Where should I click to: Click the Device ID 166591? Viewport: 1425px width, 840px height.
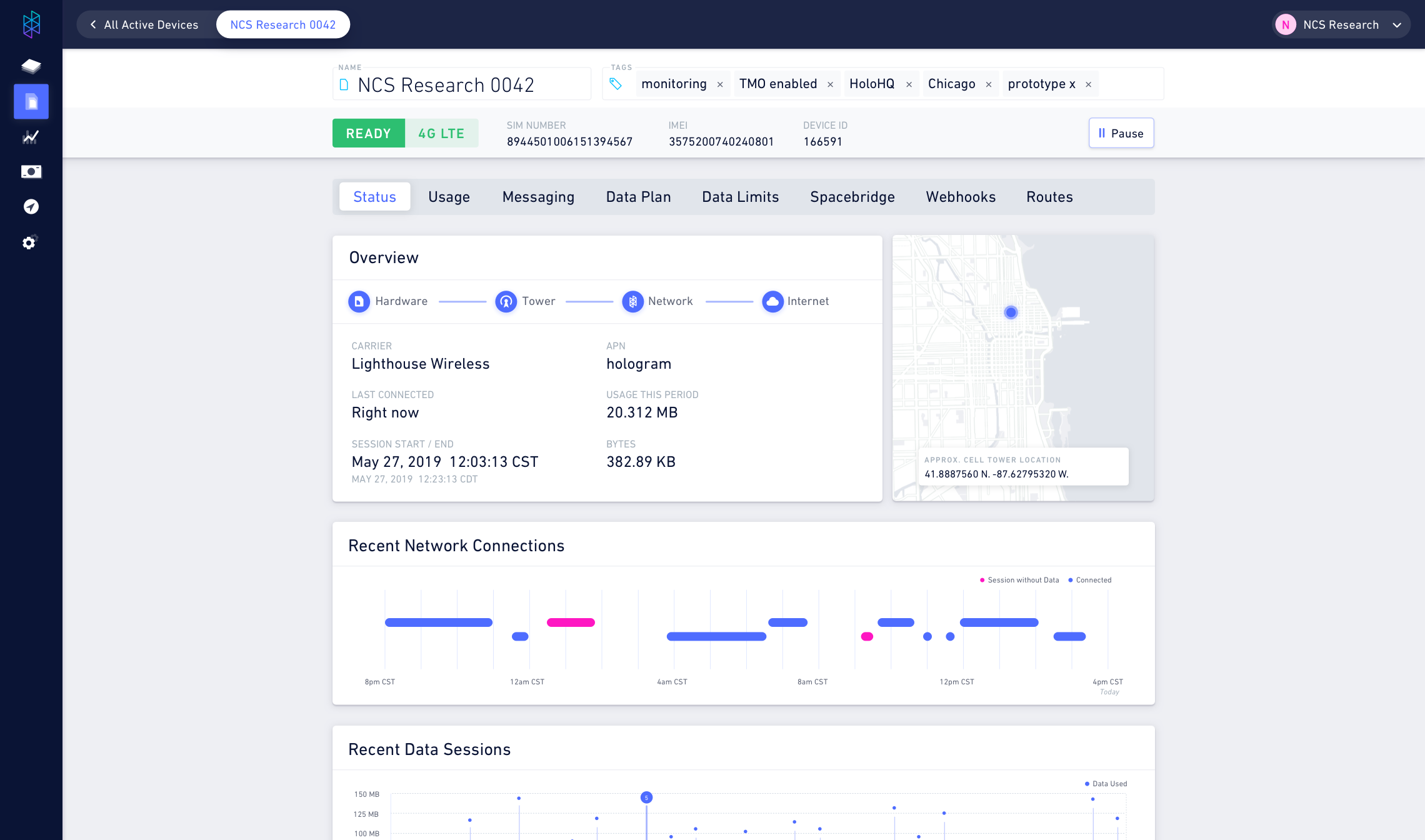tap(822, 142)
